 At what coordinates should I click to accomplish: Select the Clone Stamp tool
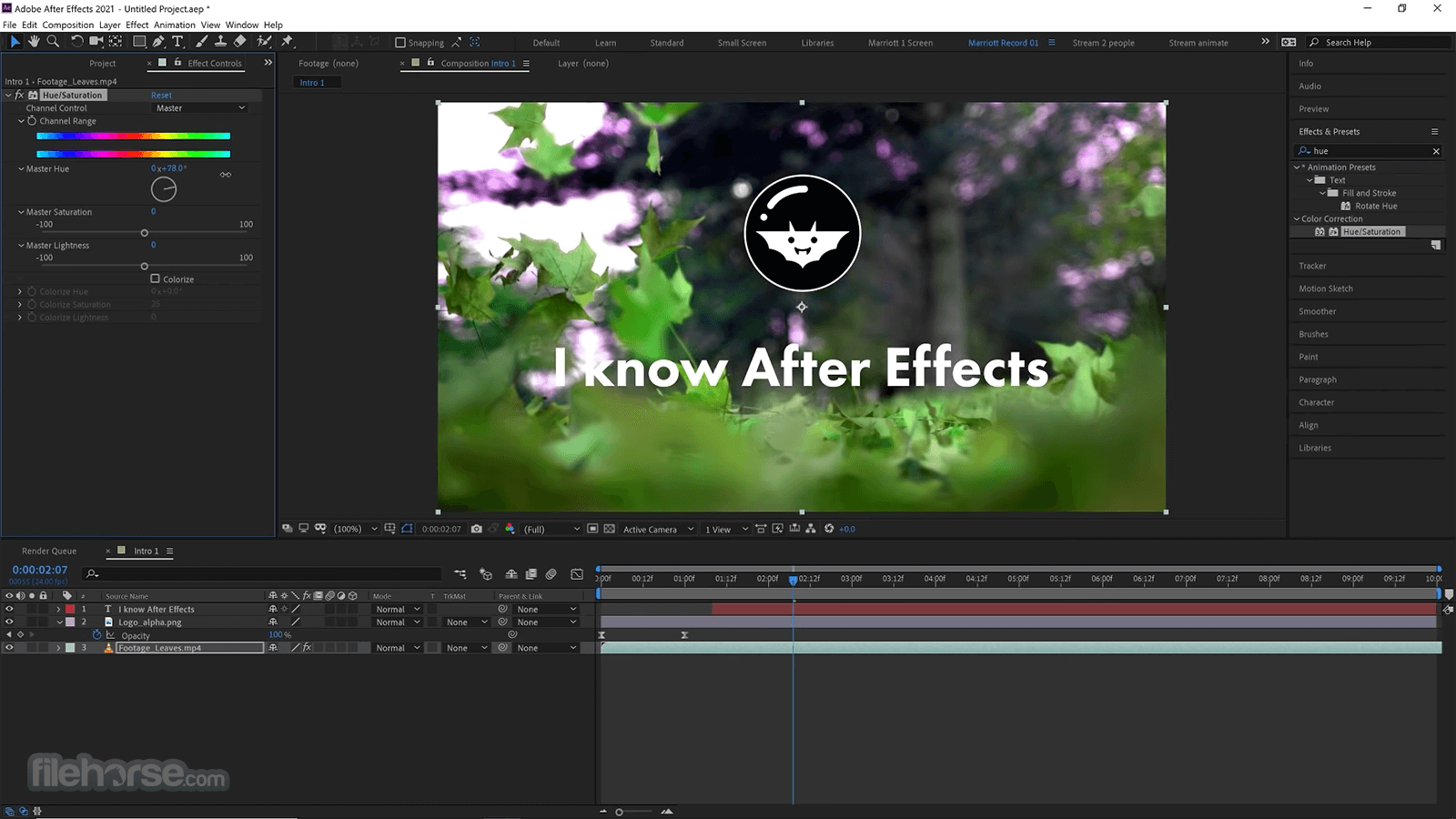(x=220, y=42)
